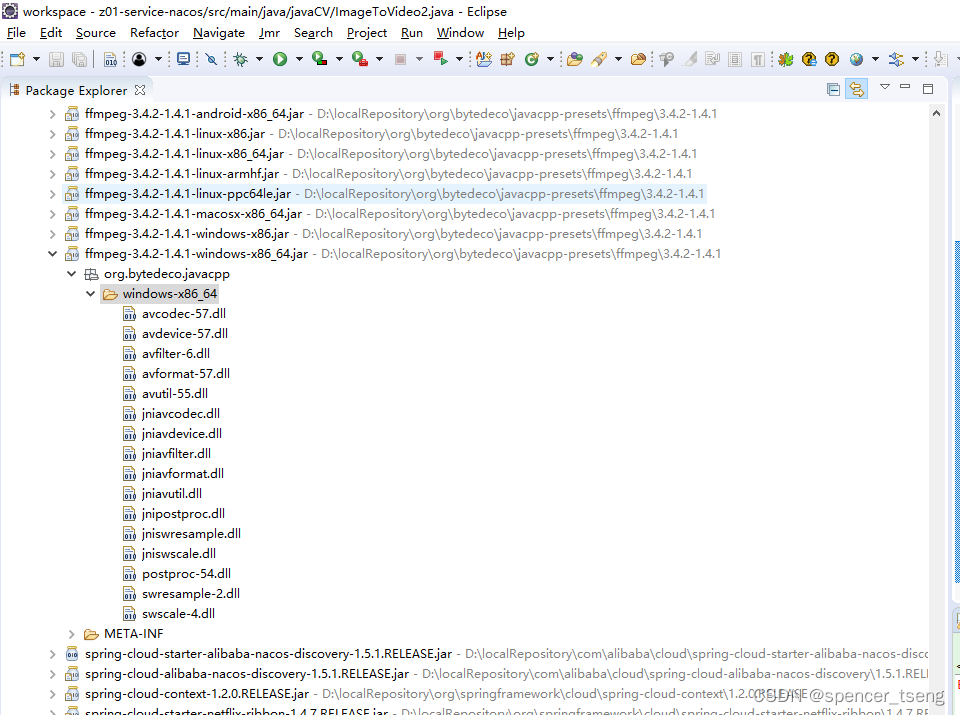Click the black user profile toolbar icon
This screenshot has width=960, height=715.
pos(139,59)
